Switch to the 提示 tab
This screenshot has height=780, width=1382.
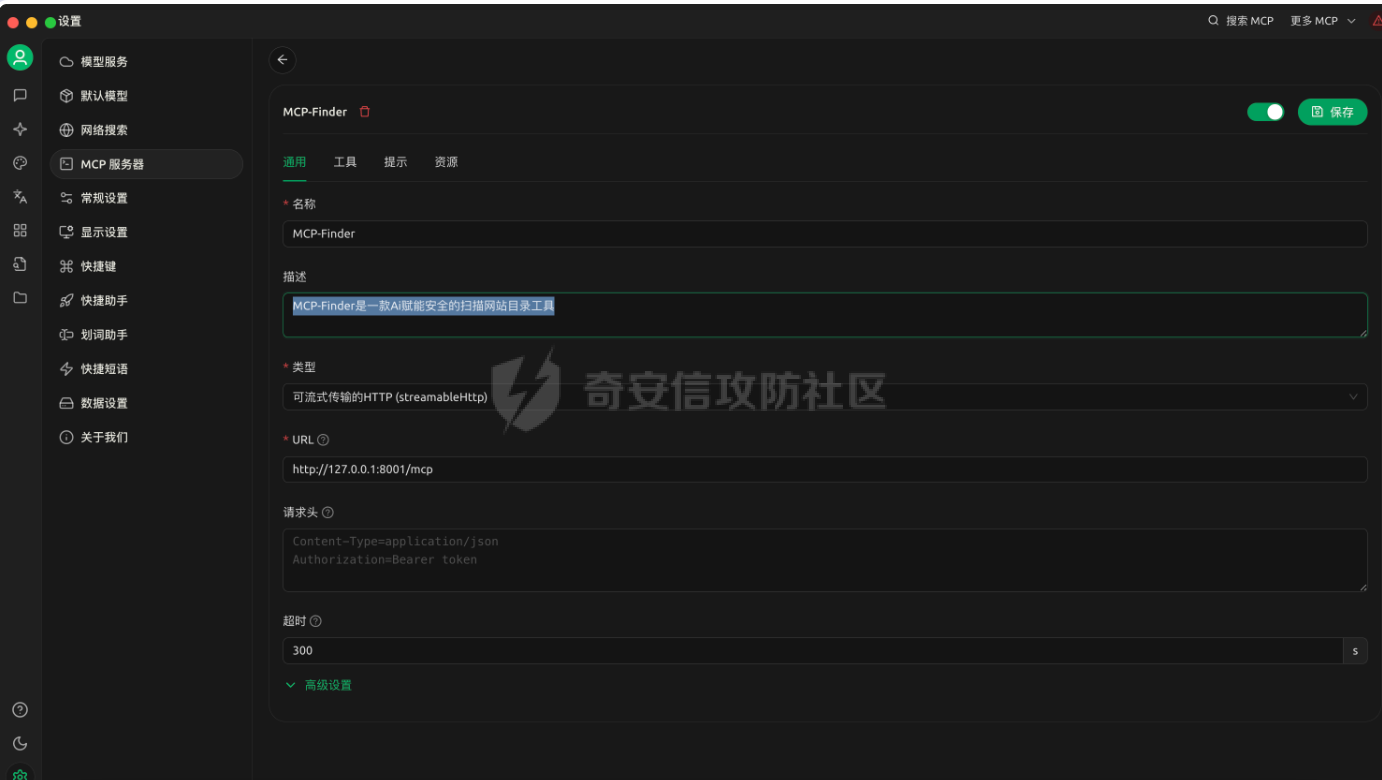[x=396, y=162]
